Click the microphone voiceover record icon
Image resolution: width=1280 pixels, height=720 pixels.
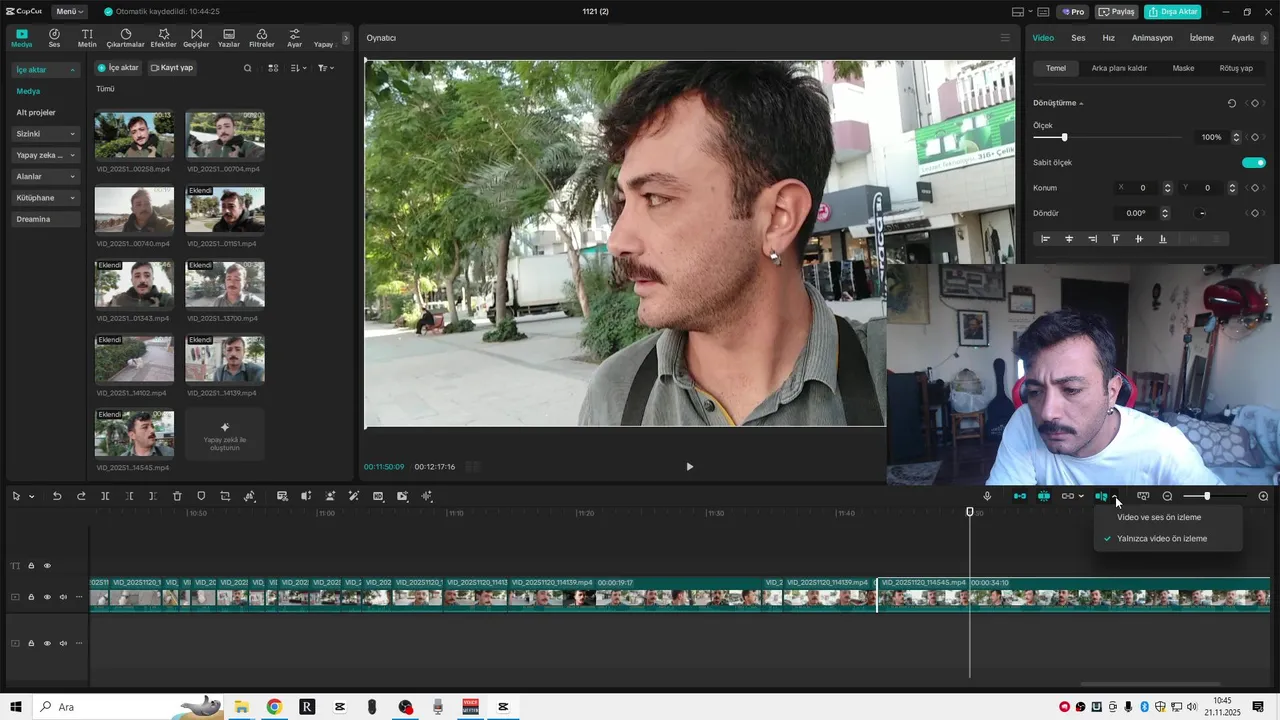tap(987, 496)
